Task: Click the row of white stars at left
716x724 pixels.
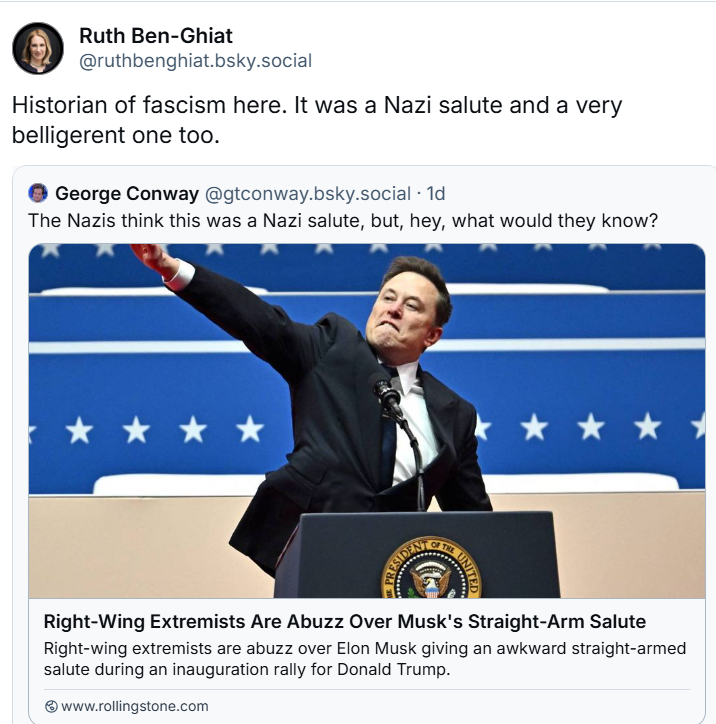Action: (x=164, y=429)
